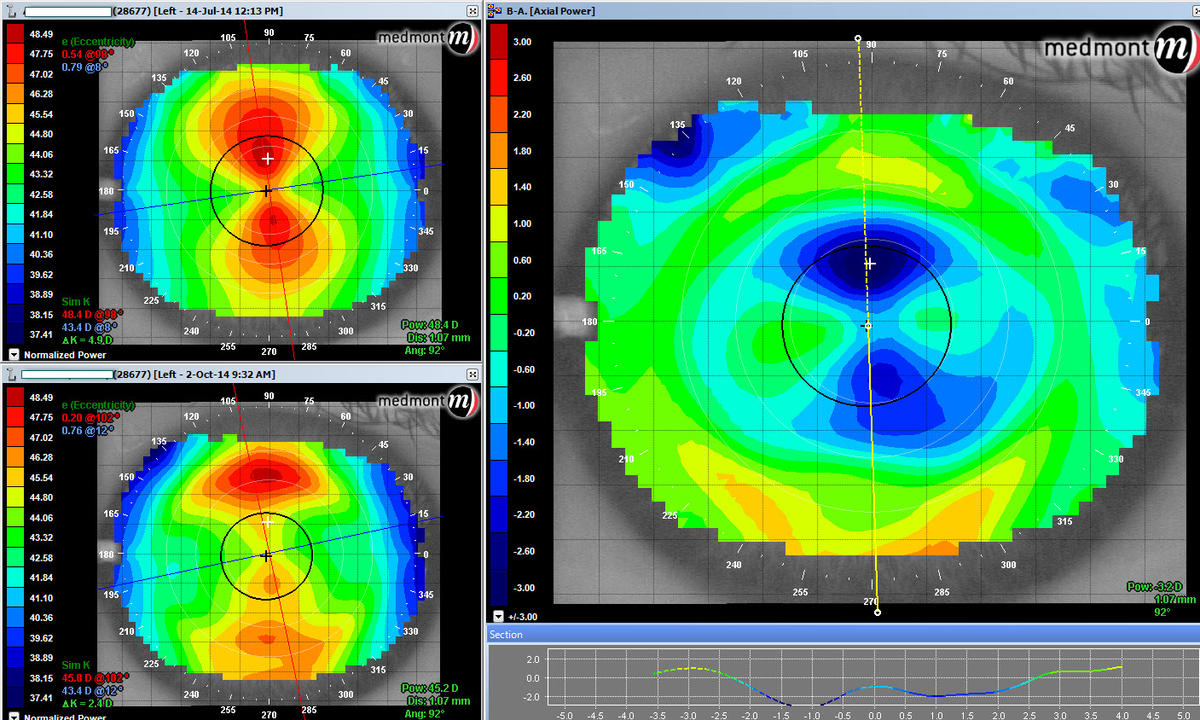Click the white crosshair in the B-A. difference map

[870, 264]
